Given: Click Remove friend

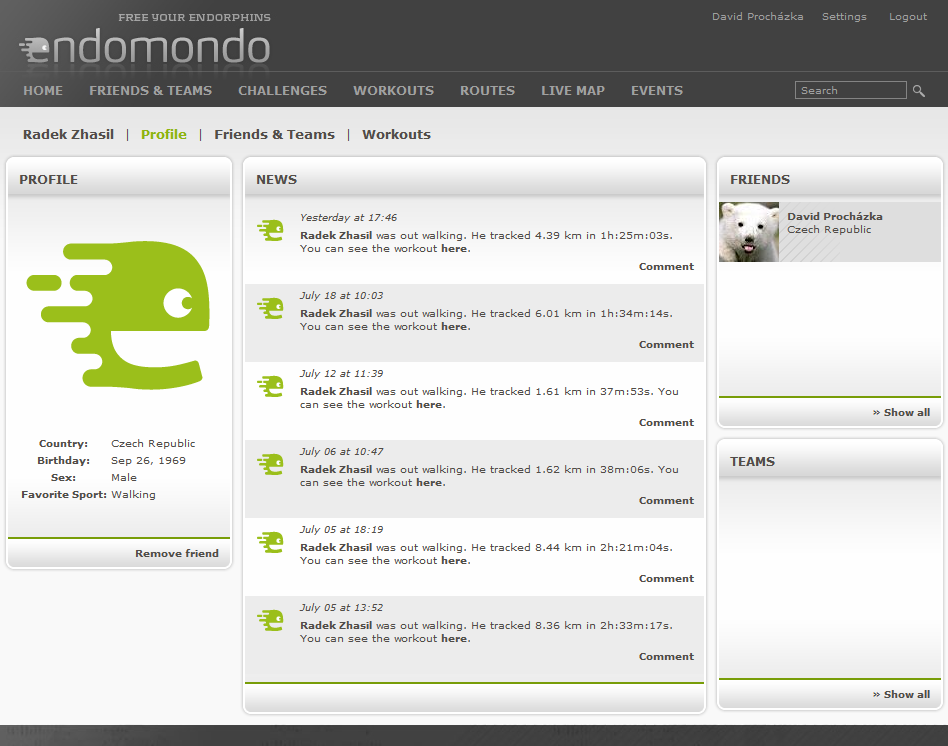Looking at the screenshot, I should tap(177, 553).
